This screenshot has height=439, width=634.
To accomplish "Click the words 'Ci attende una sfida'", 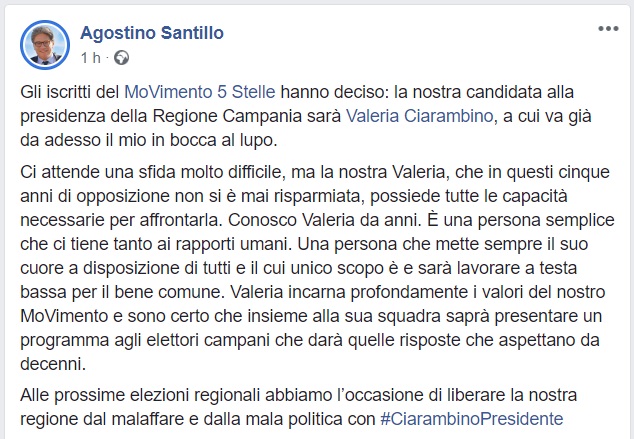I will click(91, 168).
